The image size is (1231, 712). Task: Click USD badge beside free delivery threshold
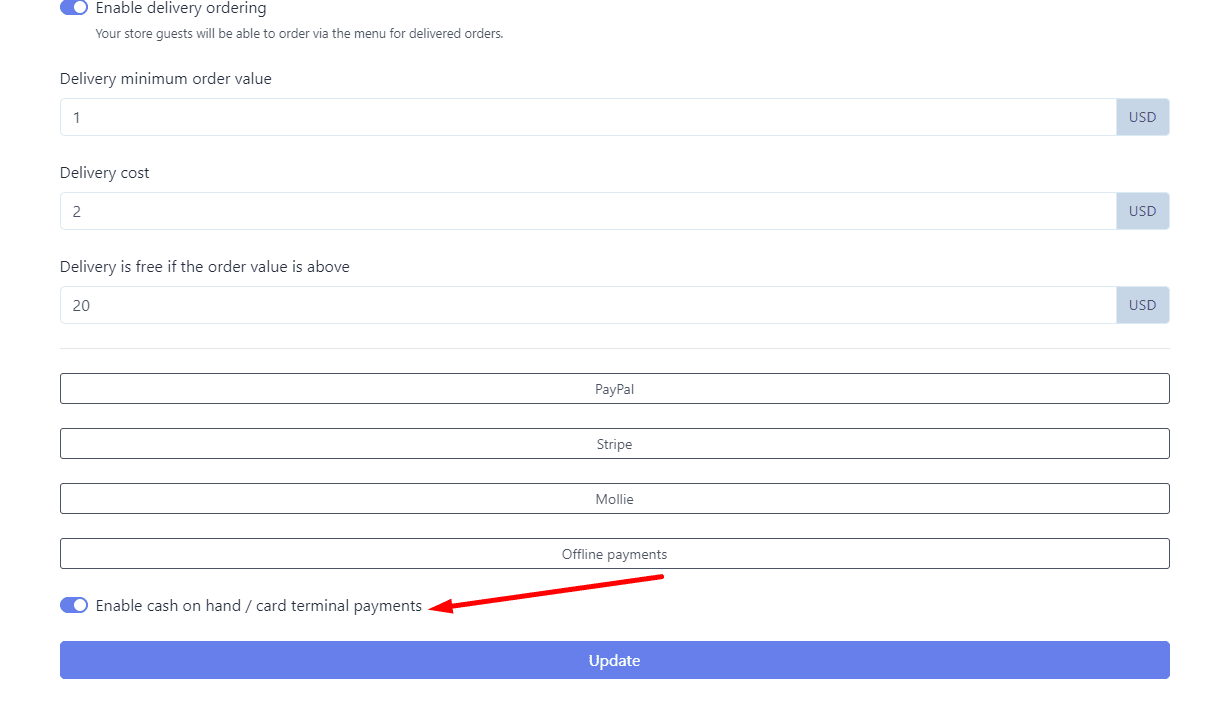coord(1142,305)
